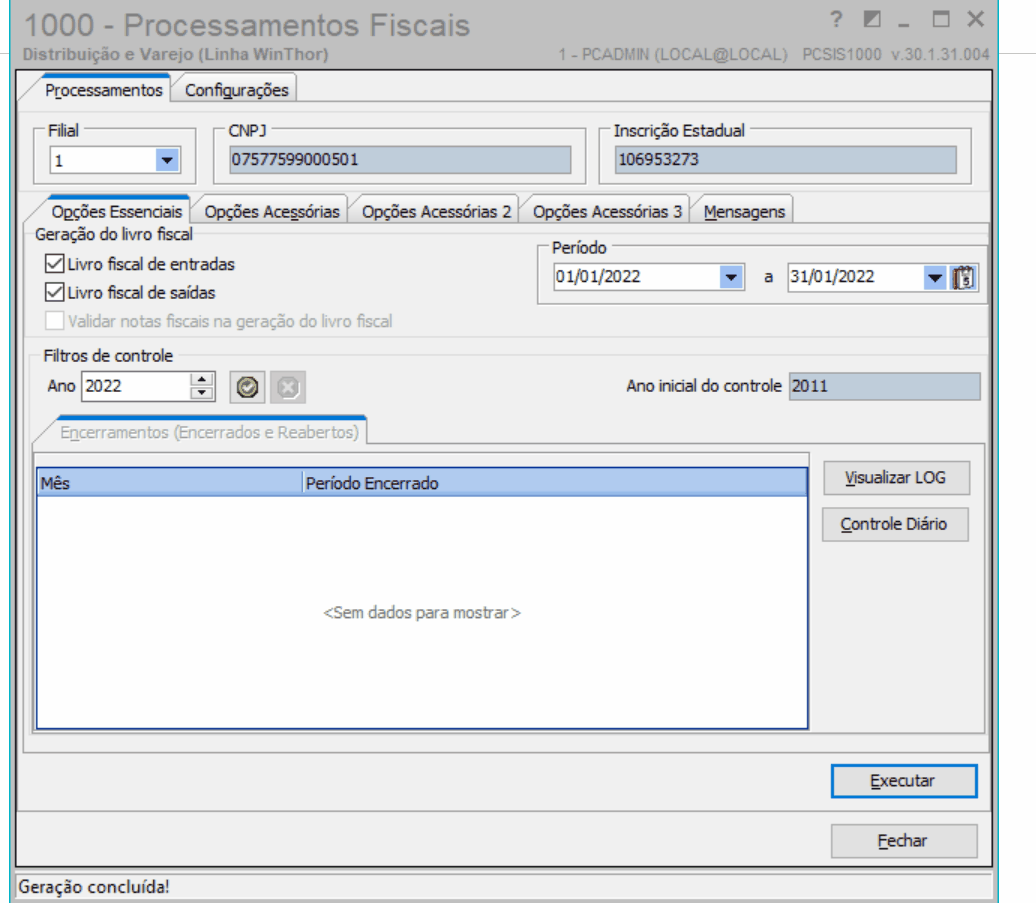Image resolution: width=1036 pixels, height=903 pixels.
Task: Click the Sem dados para mostrar text
Action: click(422, 613)
